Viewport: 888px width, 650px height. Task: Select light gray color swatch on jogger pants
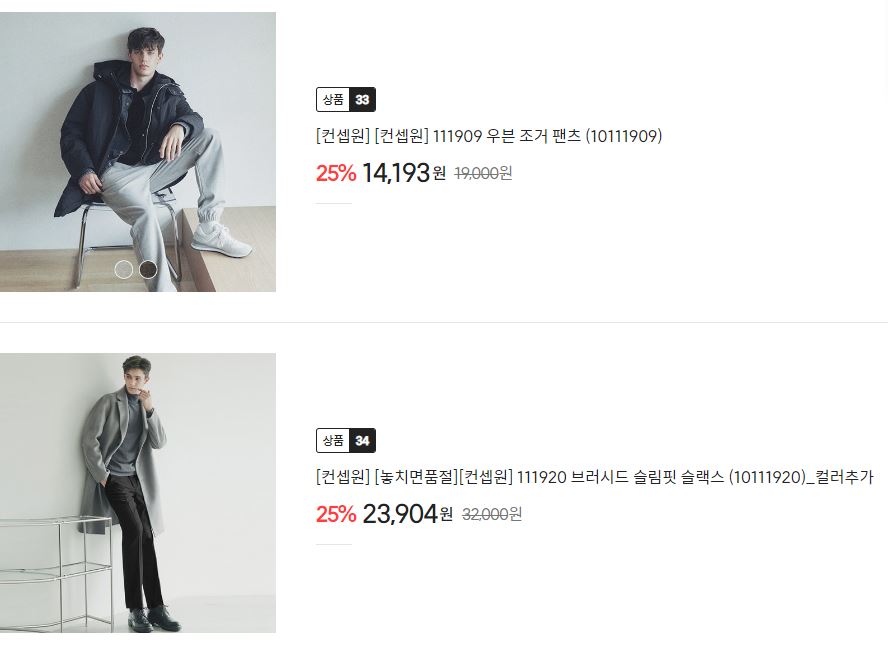pos(123,270)
